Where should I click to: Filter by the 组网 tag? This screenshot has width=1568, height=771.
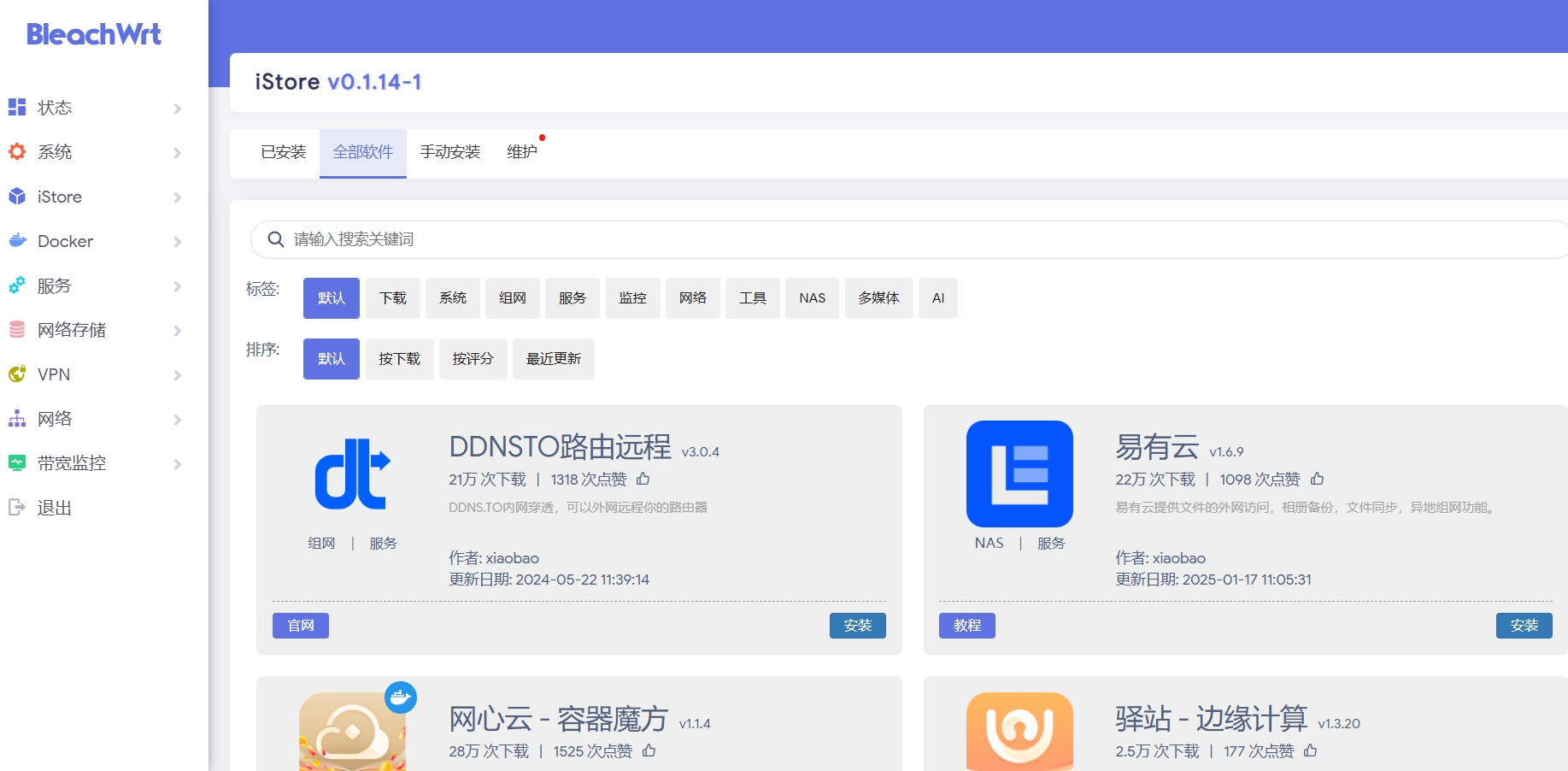[x=513, y=298]
